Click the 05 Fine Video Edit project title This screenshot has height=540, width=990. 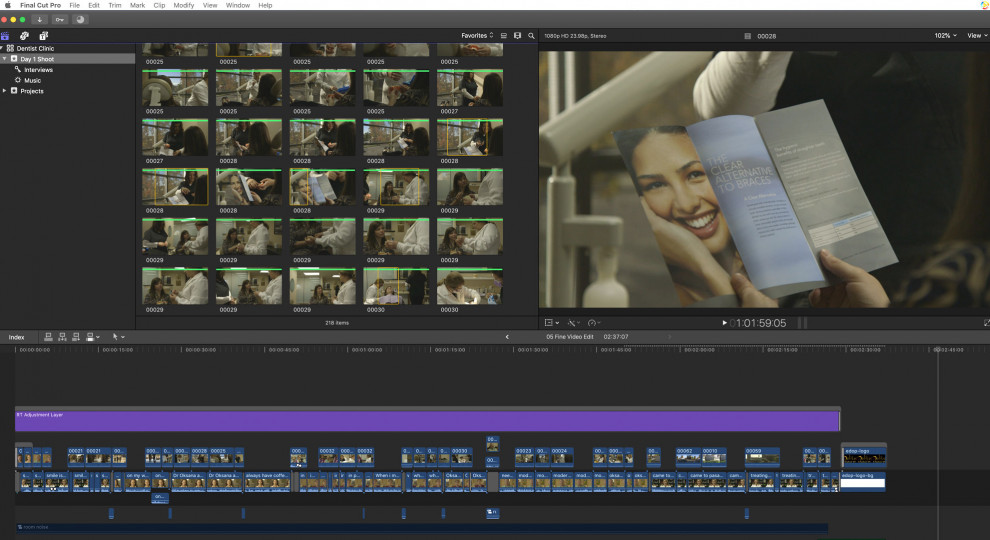pyautogui.click(x=570, y=337)
